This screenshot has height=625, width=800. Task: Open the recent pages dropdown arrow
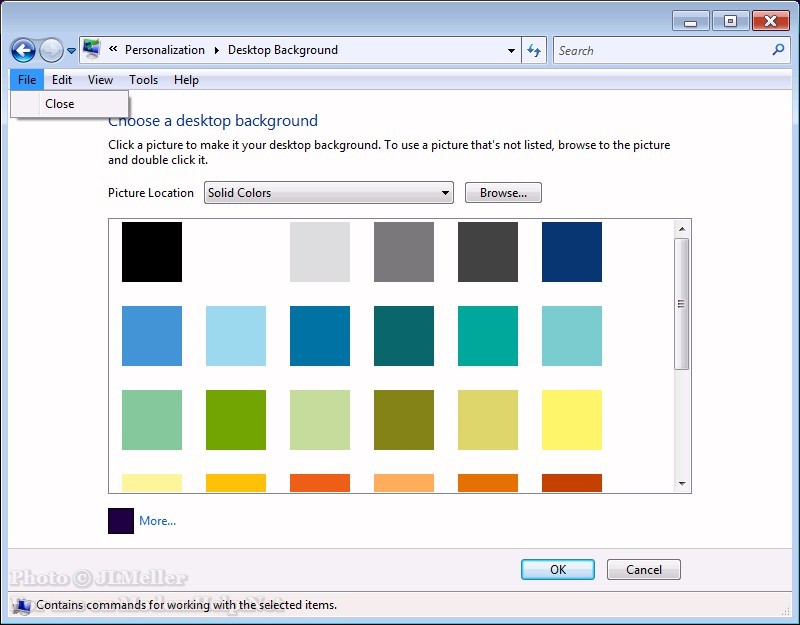pyautogui.click(x=71, y=51)
